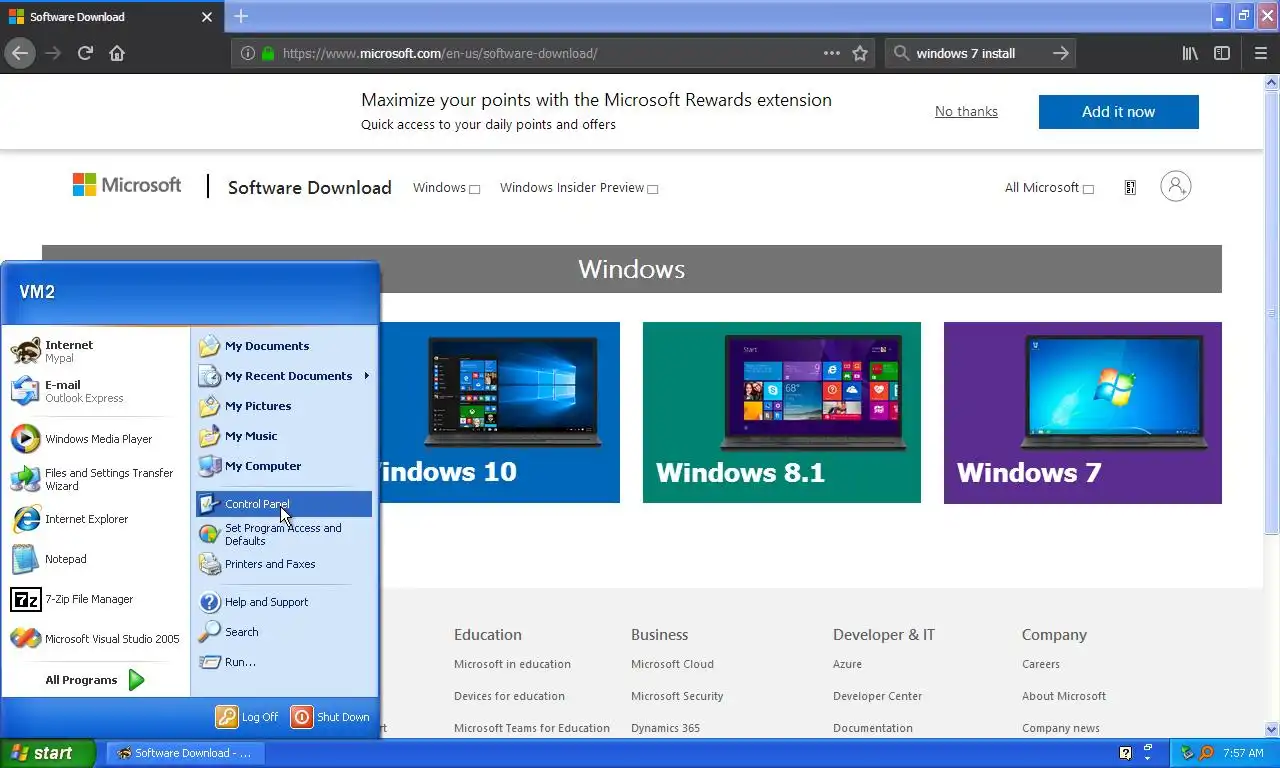Expand the Windows dropdown in site nav
Screen dimensions: 1280x768
[x=446, y=188]
